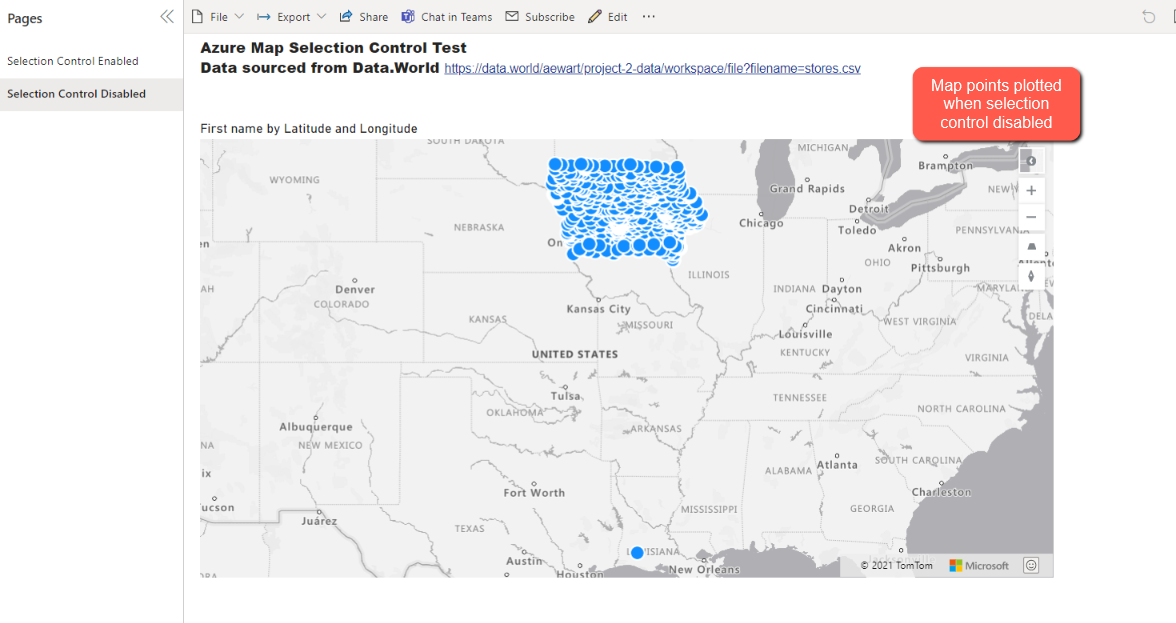1176x623 pixels.
Task: Zoom in on the map
Action: pyautogui.click(x=1031, y=190)
